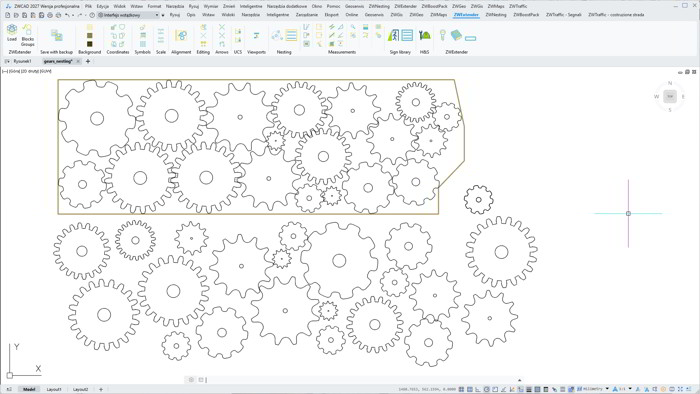
Task: Click the Nesting parts arrangement icon
Action: click(276, 35)
